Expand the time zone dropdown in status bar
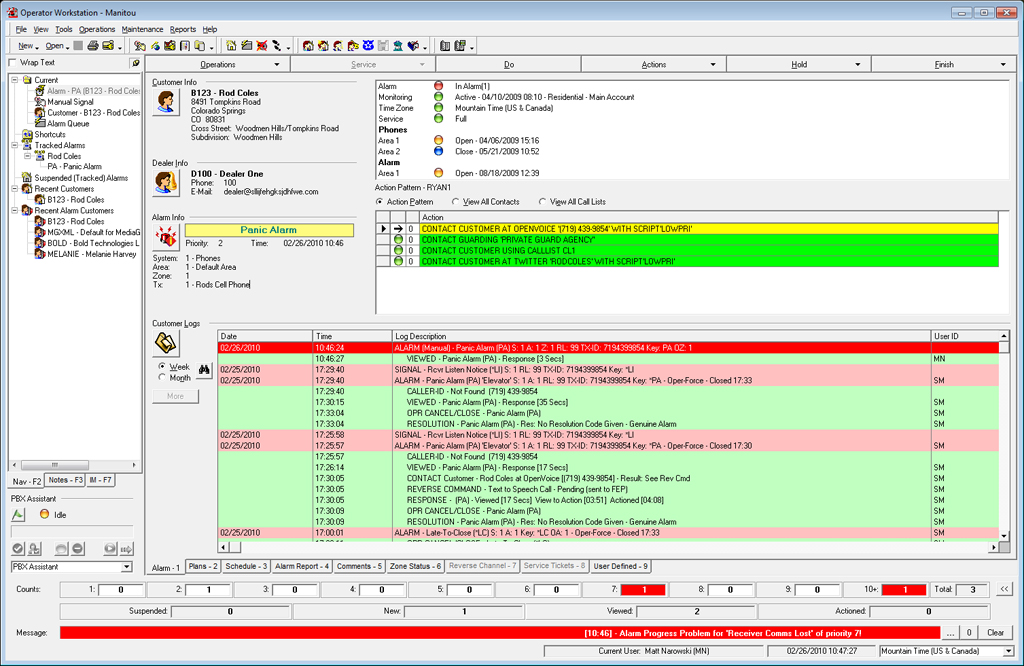This screenshot has height=666, width=1024. click(1009, 651)
